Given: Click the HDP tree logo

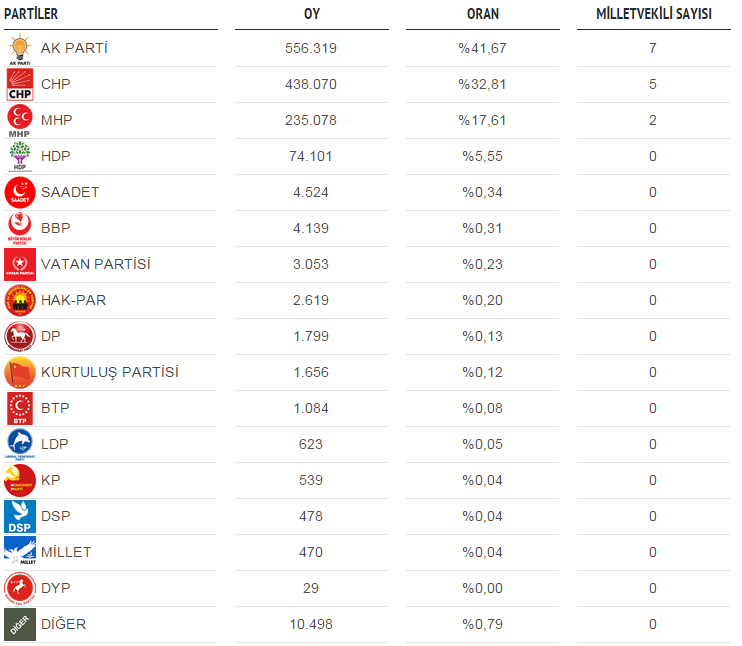Looking at the screenshot, I should 20,156.
